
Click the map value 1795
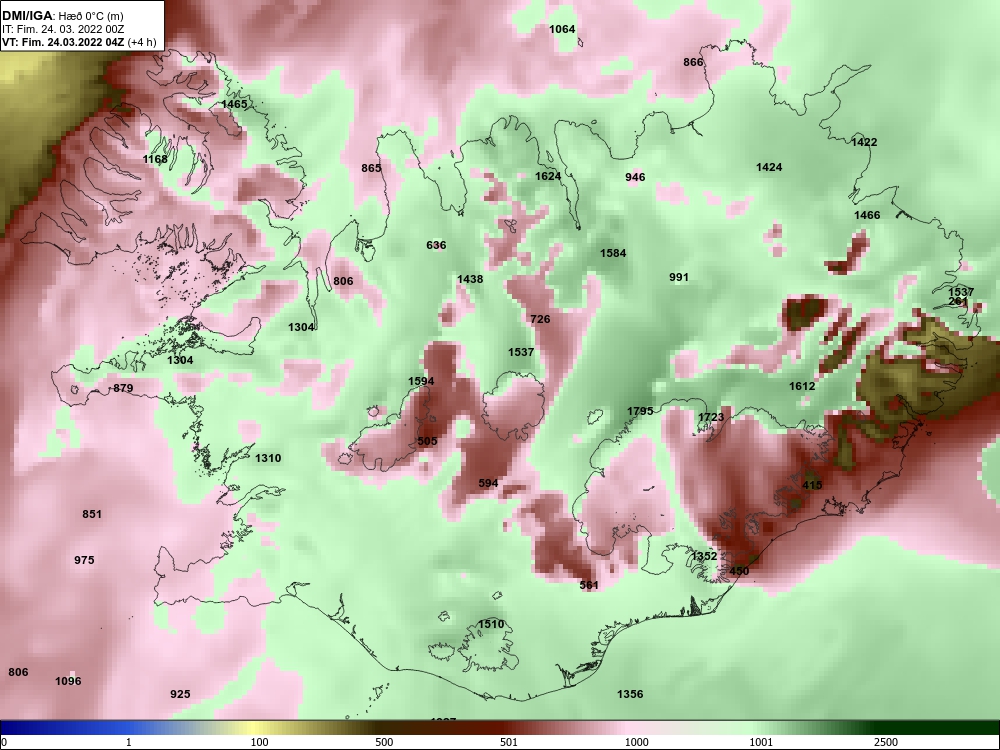(640, 411)
